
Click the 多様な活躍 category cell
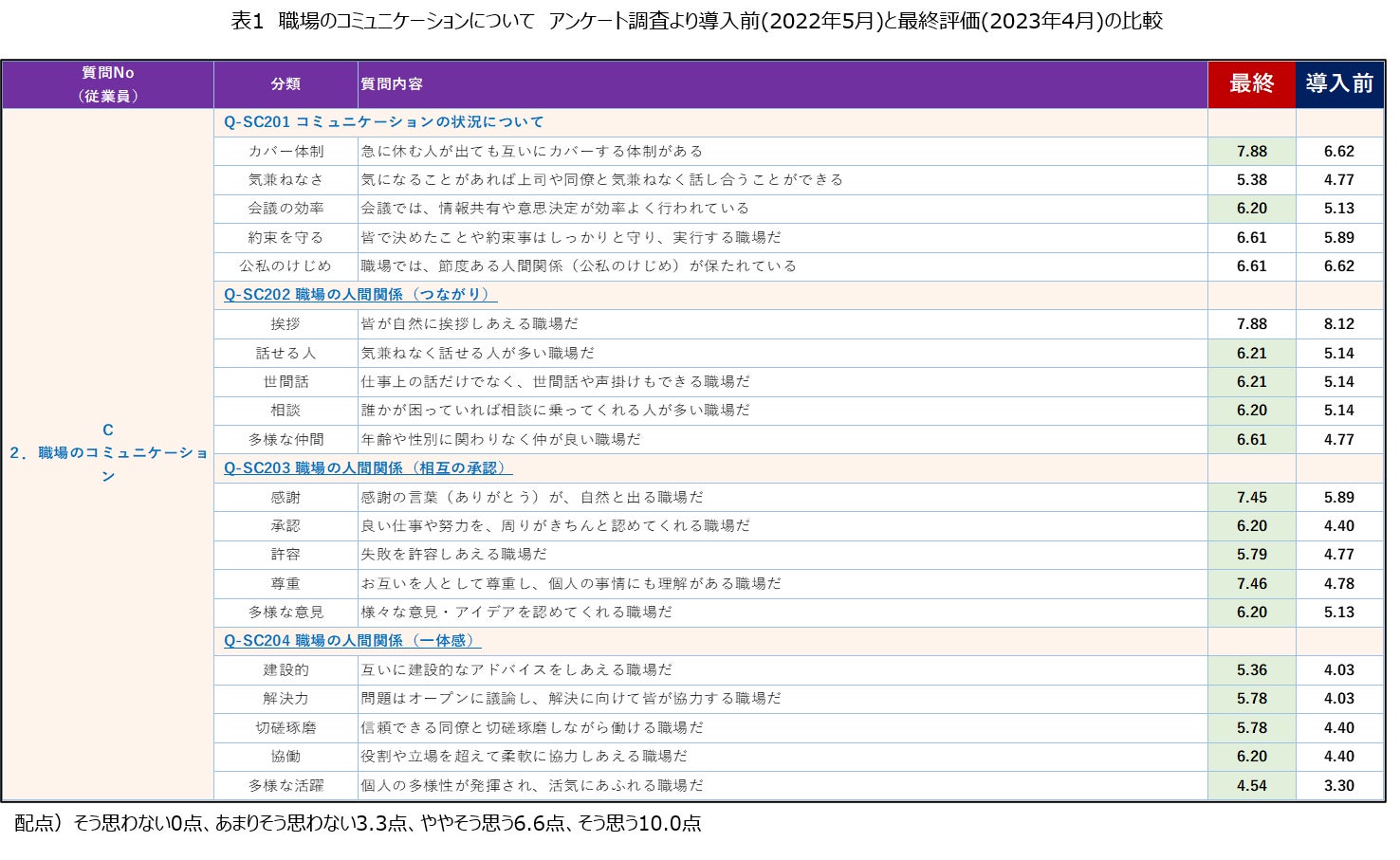[x=286, y=786]
